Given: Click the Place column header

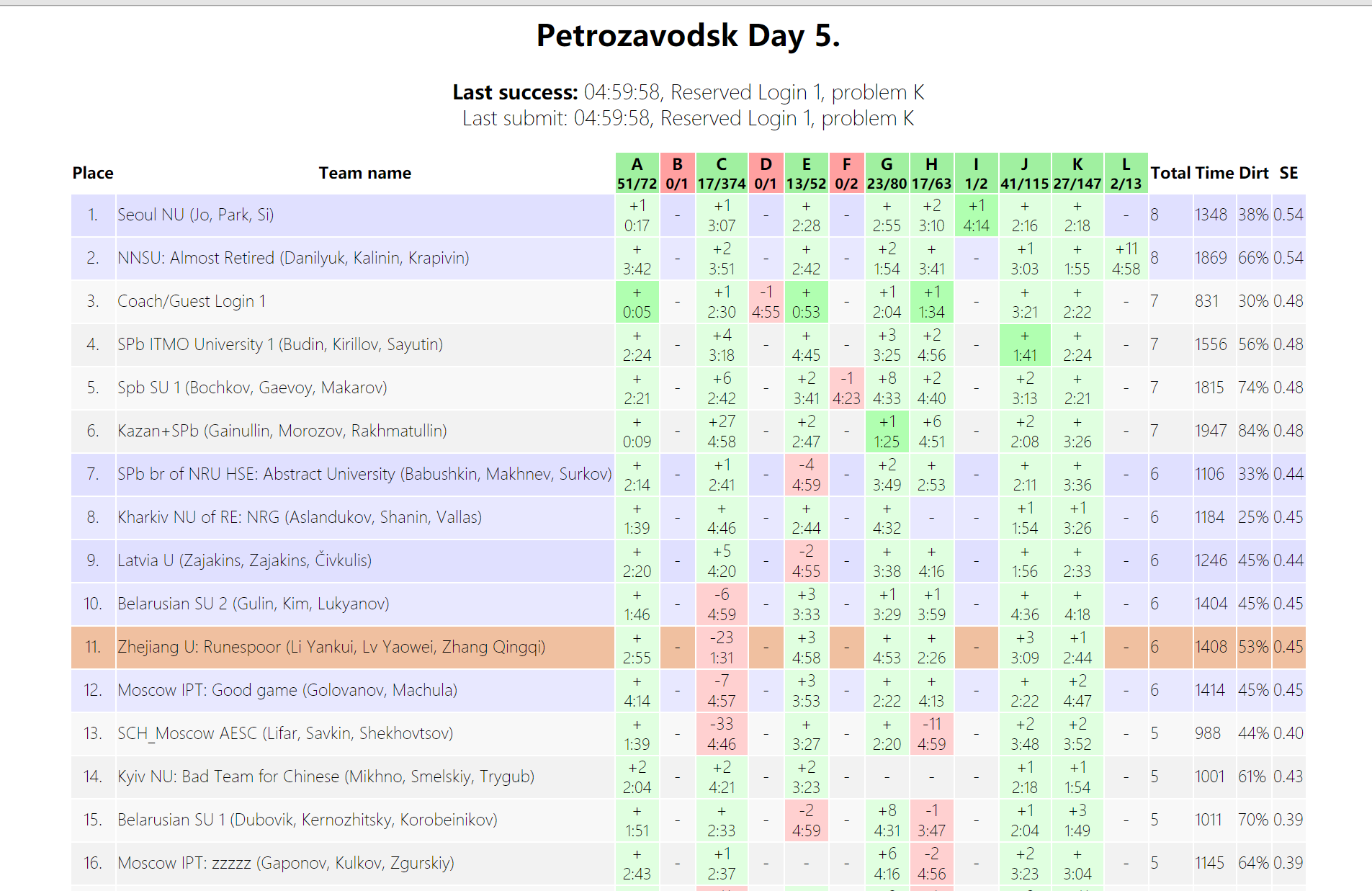Looking at the screenshot, I should coord(93,173).
